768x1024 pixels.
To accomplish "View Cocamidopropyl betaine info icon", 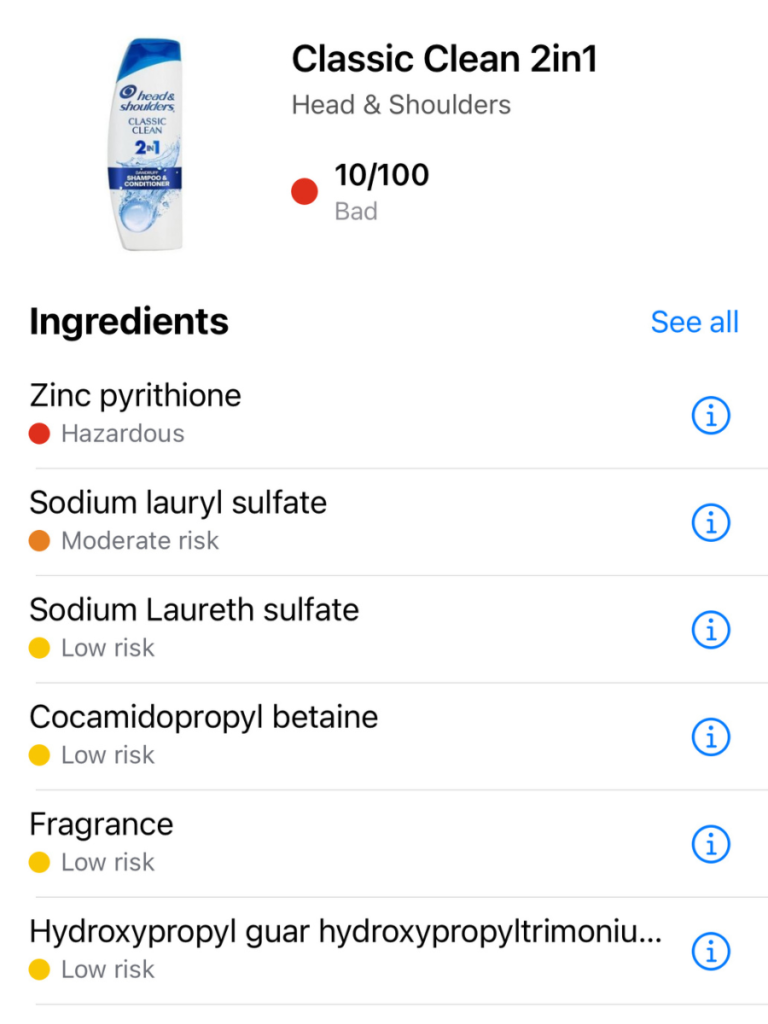I will click(711, 737).
